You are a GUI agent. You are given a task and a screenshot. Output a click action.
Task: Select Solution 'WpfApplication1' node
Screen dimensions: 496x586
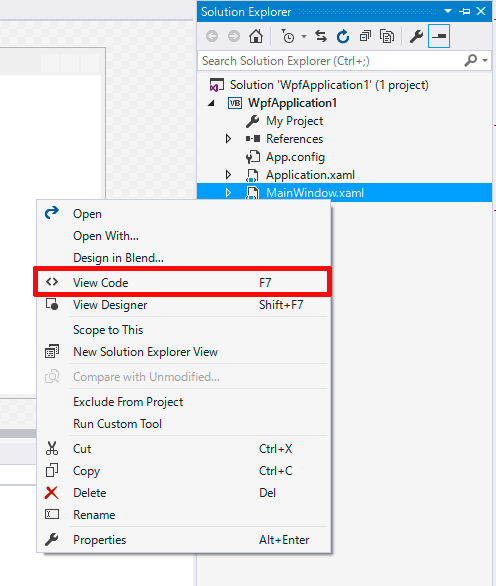point(329,85)
